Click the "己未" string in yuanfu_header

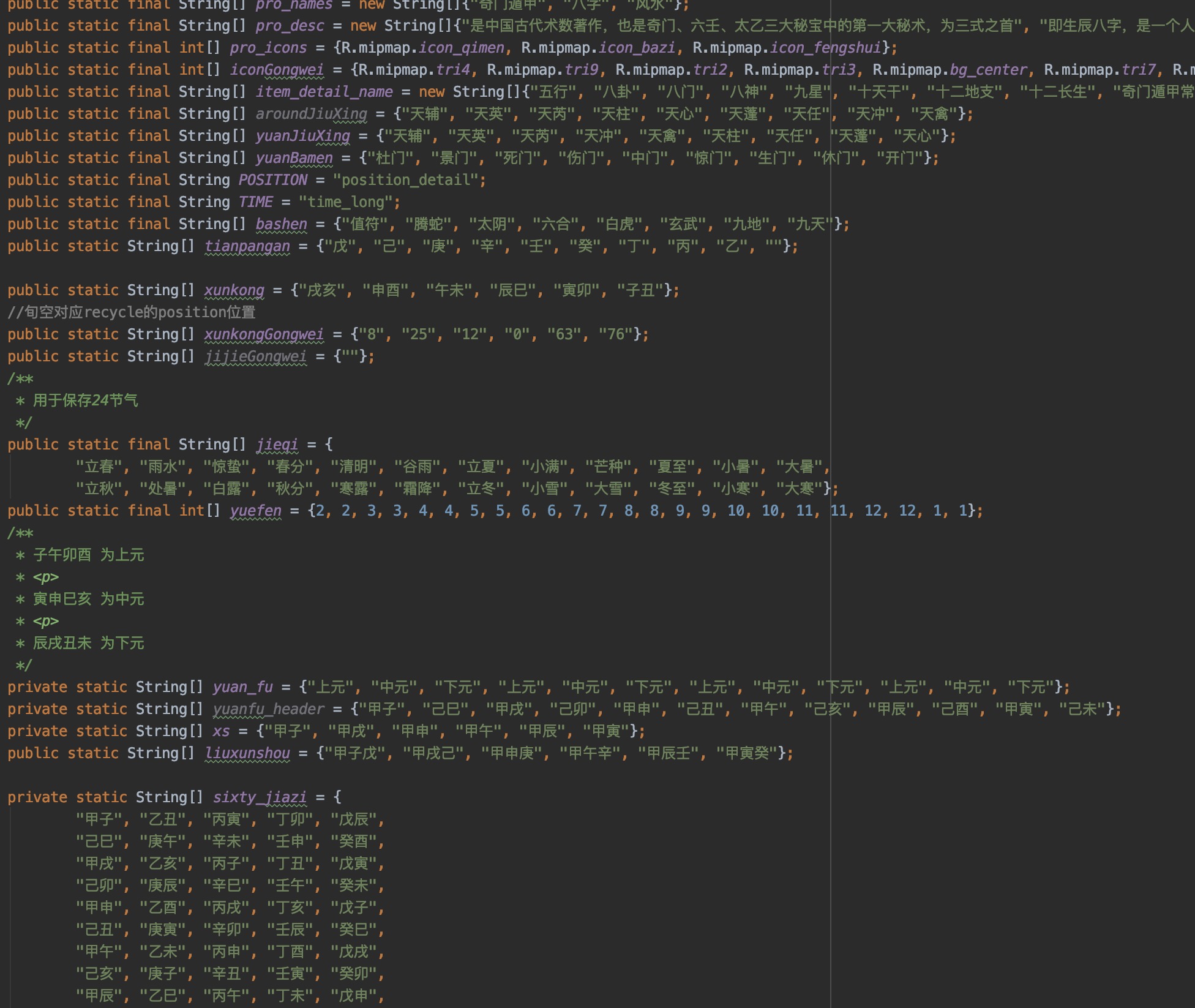point(1082,709)
